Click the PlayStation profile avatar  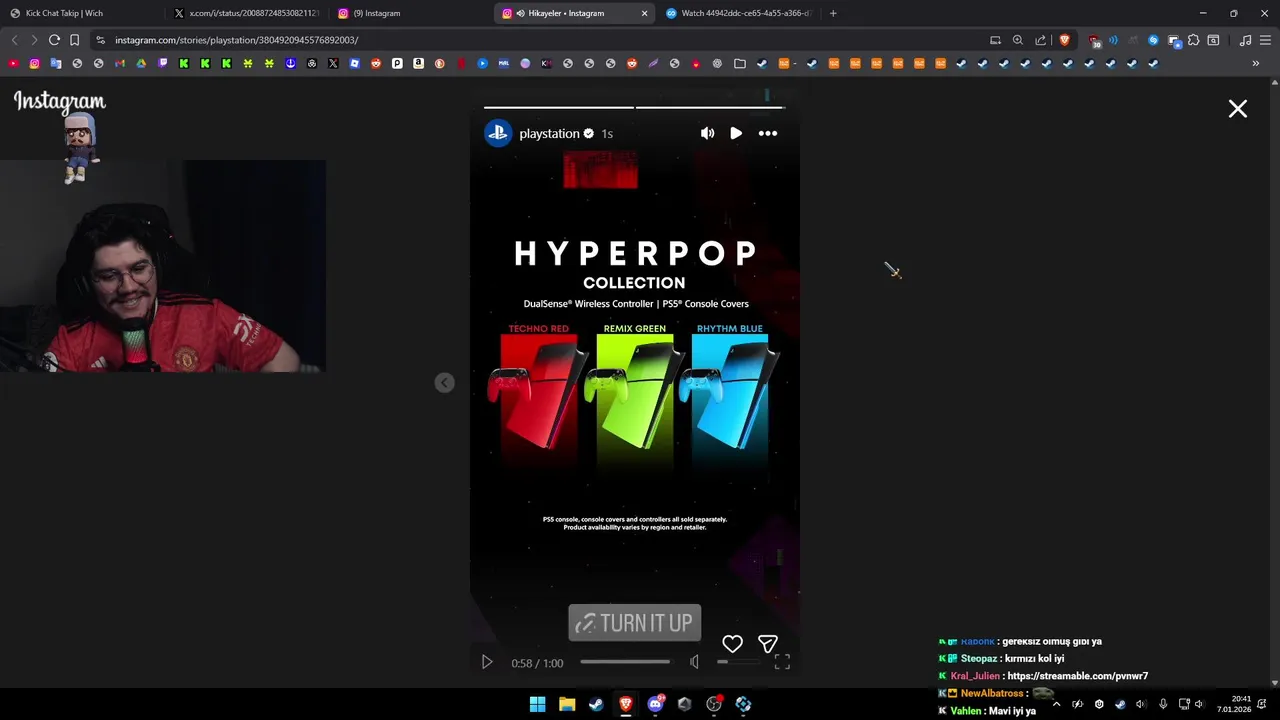coord(498,133)
